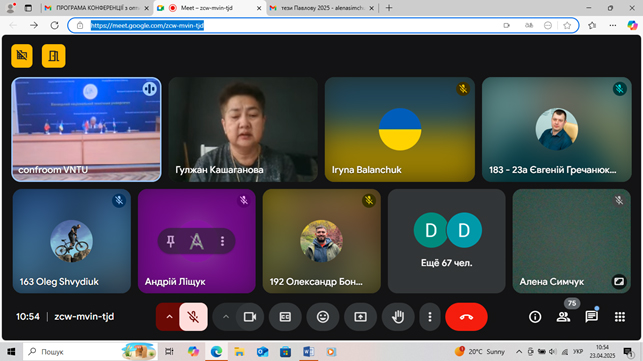Click picture-in-picture icon on Алена Симчук tile

pos(619,281)
